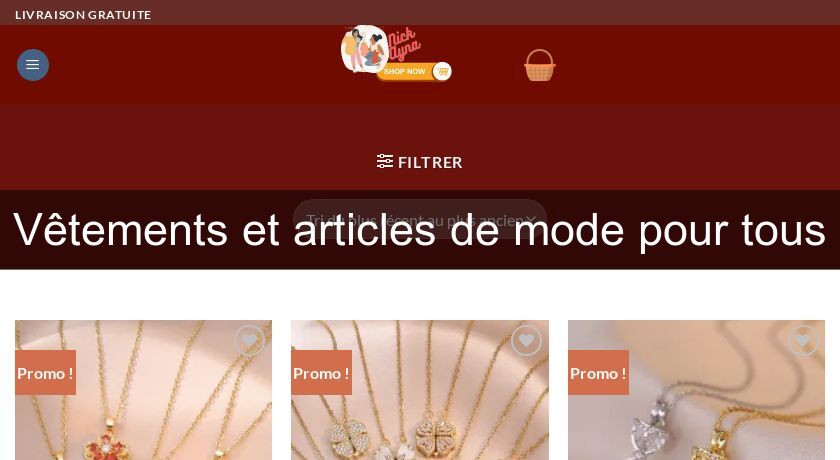Open the shopping basket cart icon
The height and width of the screenshot is (460, 840).
[539, 65]
